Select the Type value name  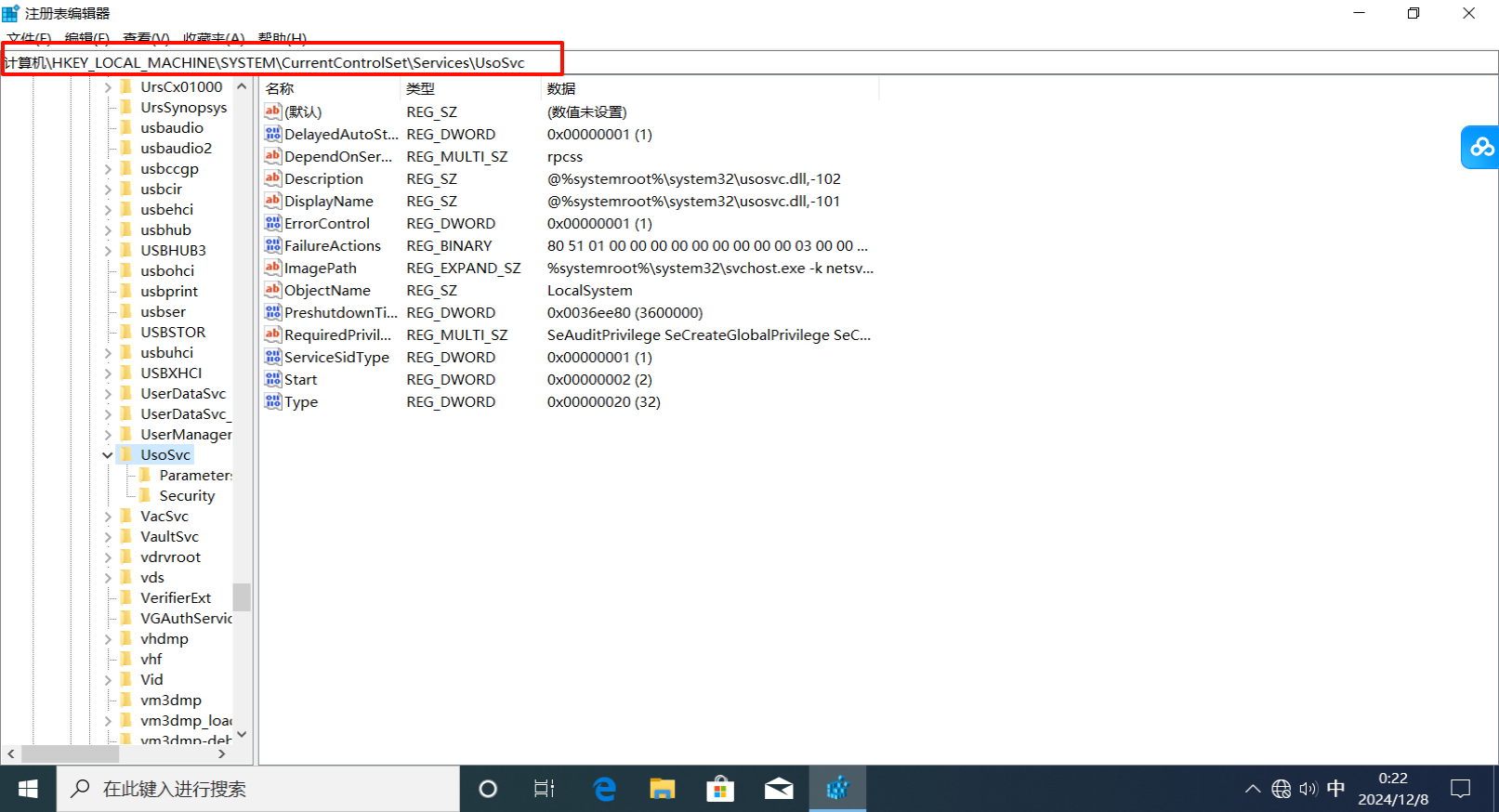pos(301,401)
